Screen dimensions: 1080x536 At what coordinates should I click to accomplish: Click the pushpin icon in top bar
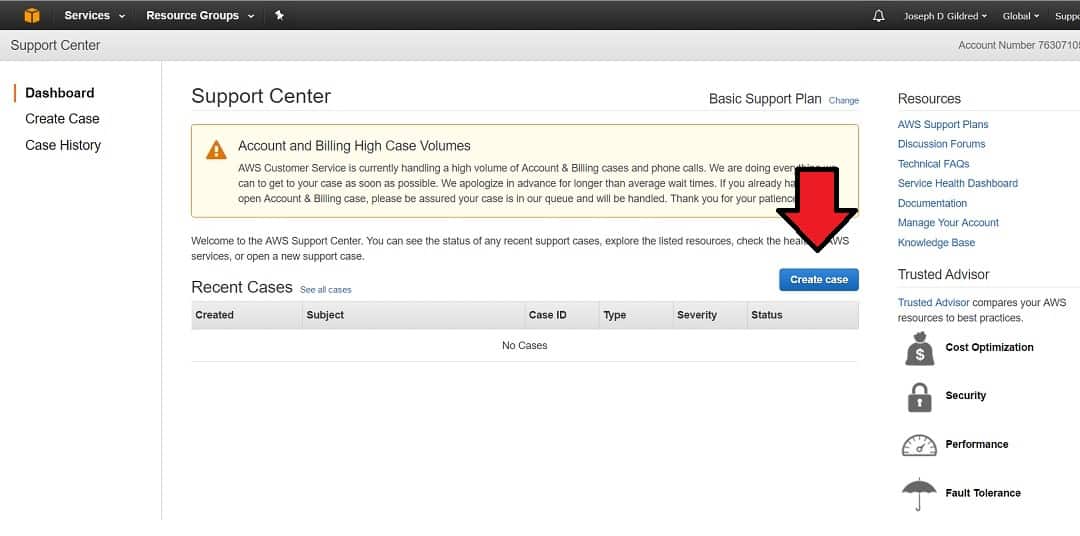pos(279,15)
